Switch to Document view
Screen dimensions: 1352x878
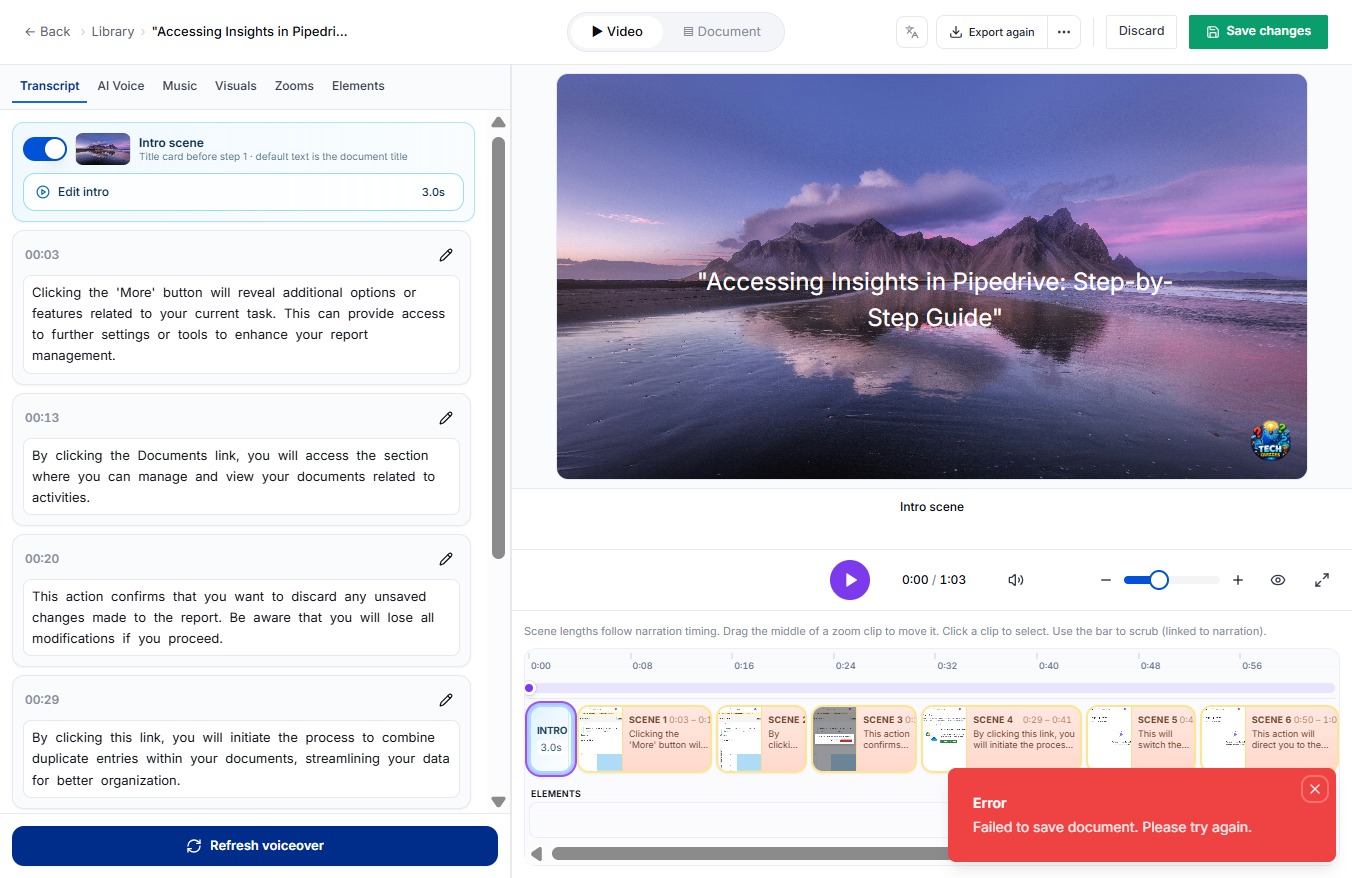(722, 32)
